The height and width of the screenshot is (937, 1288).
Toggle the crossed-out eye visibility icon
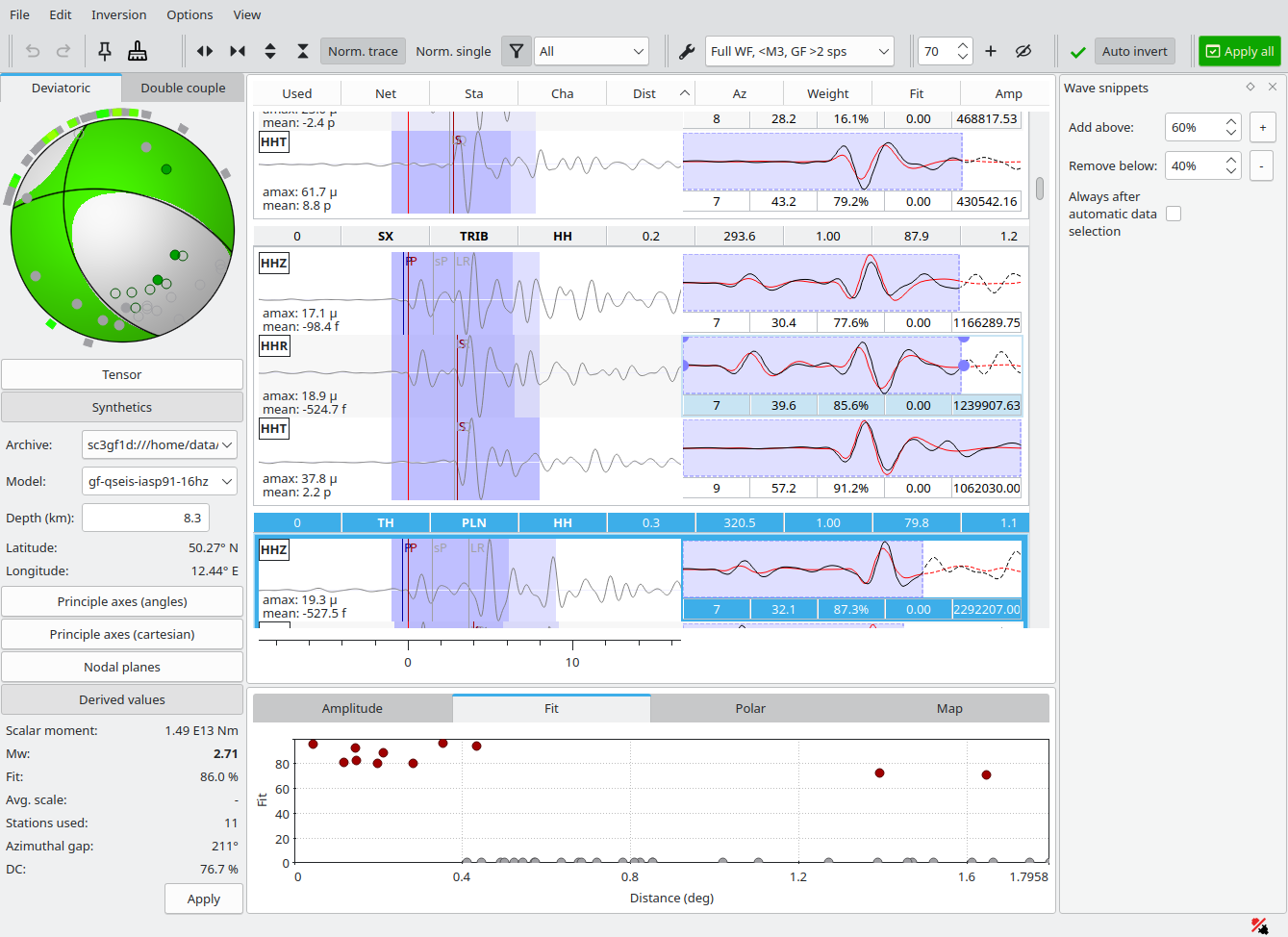tap(1023, 51)
